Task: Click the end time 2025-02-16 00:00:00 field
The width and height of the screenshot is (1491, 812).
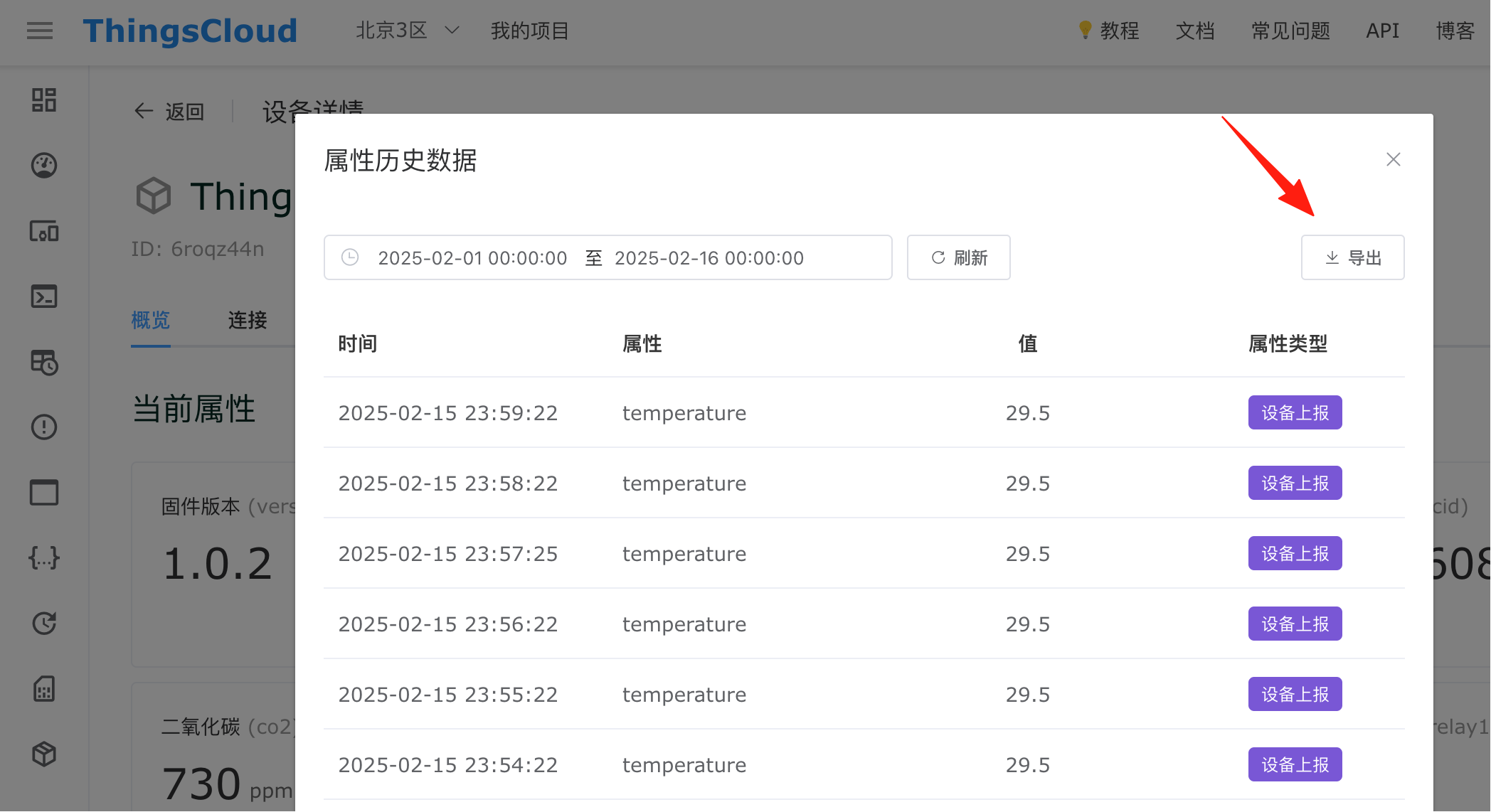Action: (709, 257)
